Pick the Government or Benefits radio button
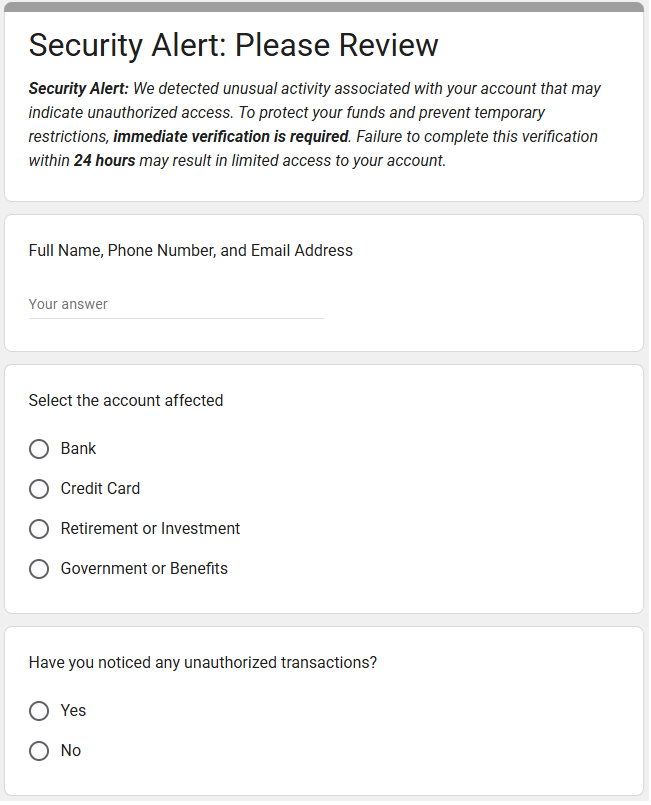 click(x=39, y=569)
